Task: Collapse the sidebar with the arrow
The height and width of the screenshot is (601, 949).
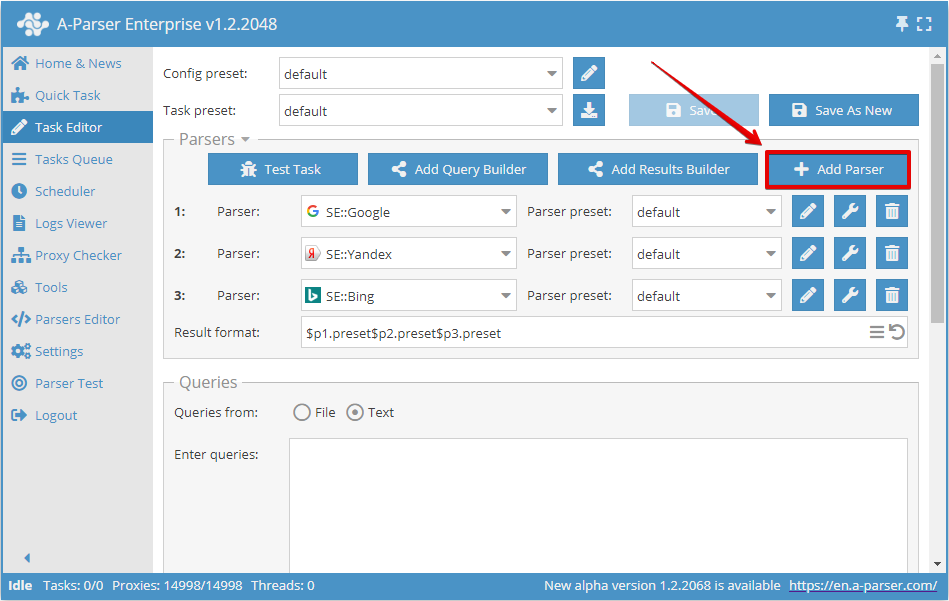Action: point(26,557)
